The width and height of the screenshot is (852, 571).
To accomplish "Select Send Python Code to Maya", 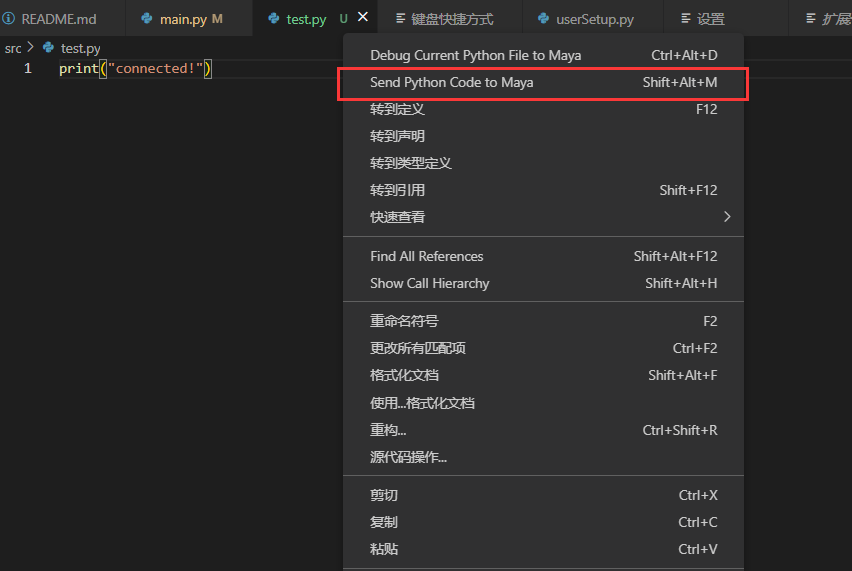I will pos(543,83).
